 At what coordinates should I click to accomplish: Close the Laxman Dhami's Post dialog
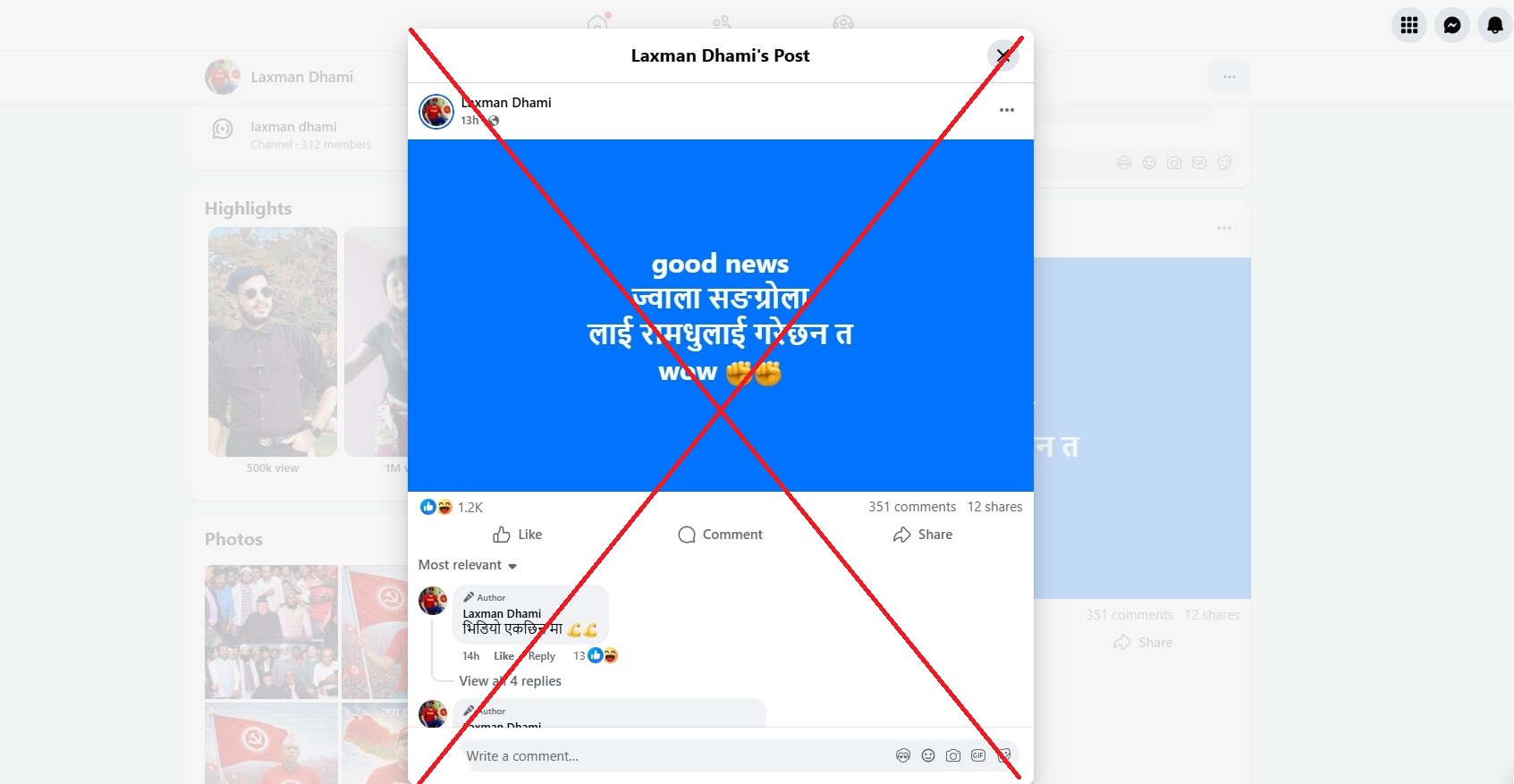(x=1003, y=55)
